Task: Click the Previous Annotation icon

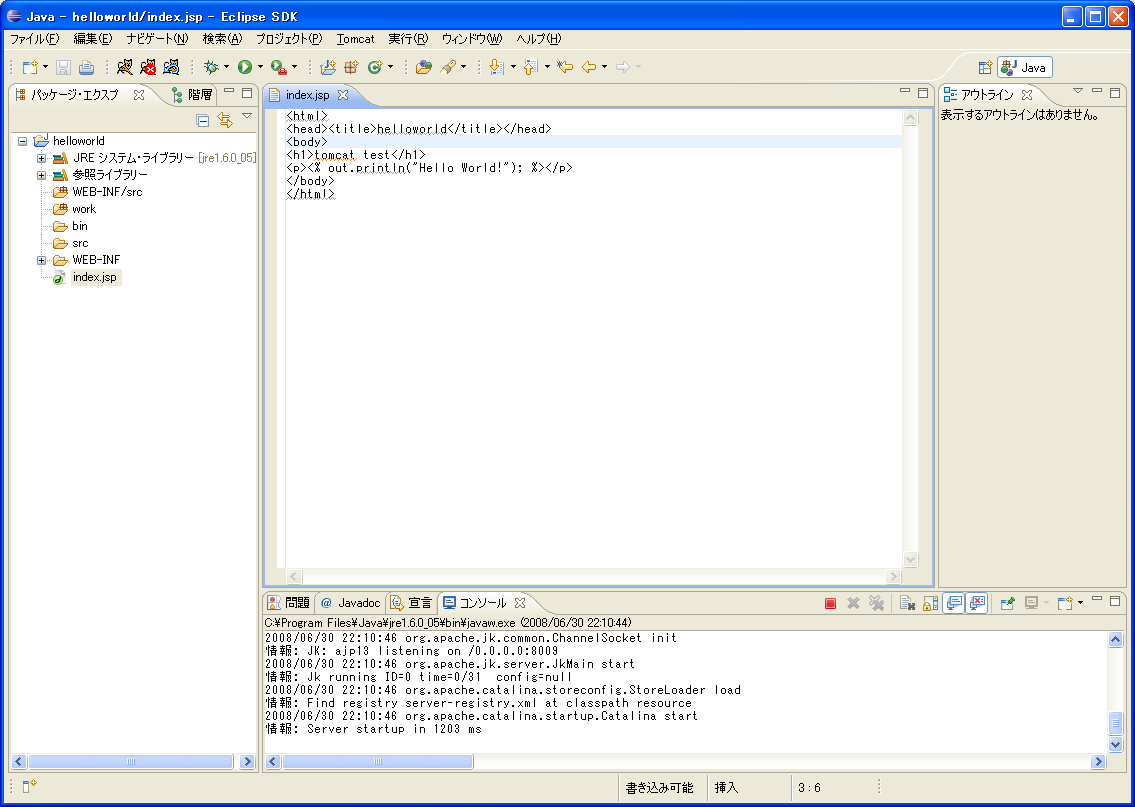Action: (531, 67)
